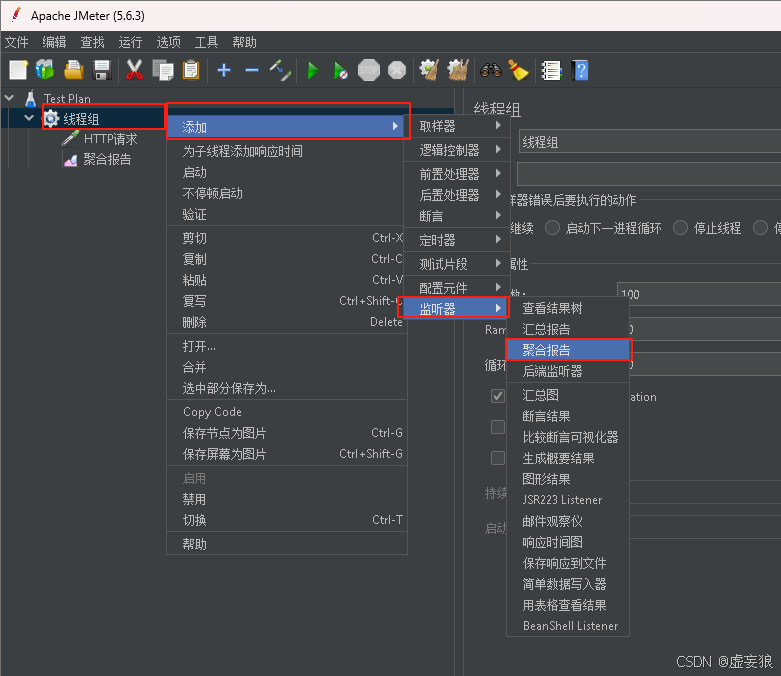The image size is (781, 676).
Task: Choose 查看结果树 from listener submenu
Action: pyautogui.click(x=568, y=308)
